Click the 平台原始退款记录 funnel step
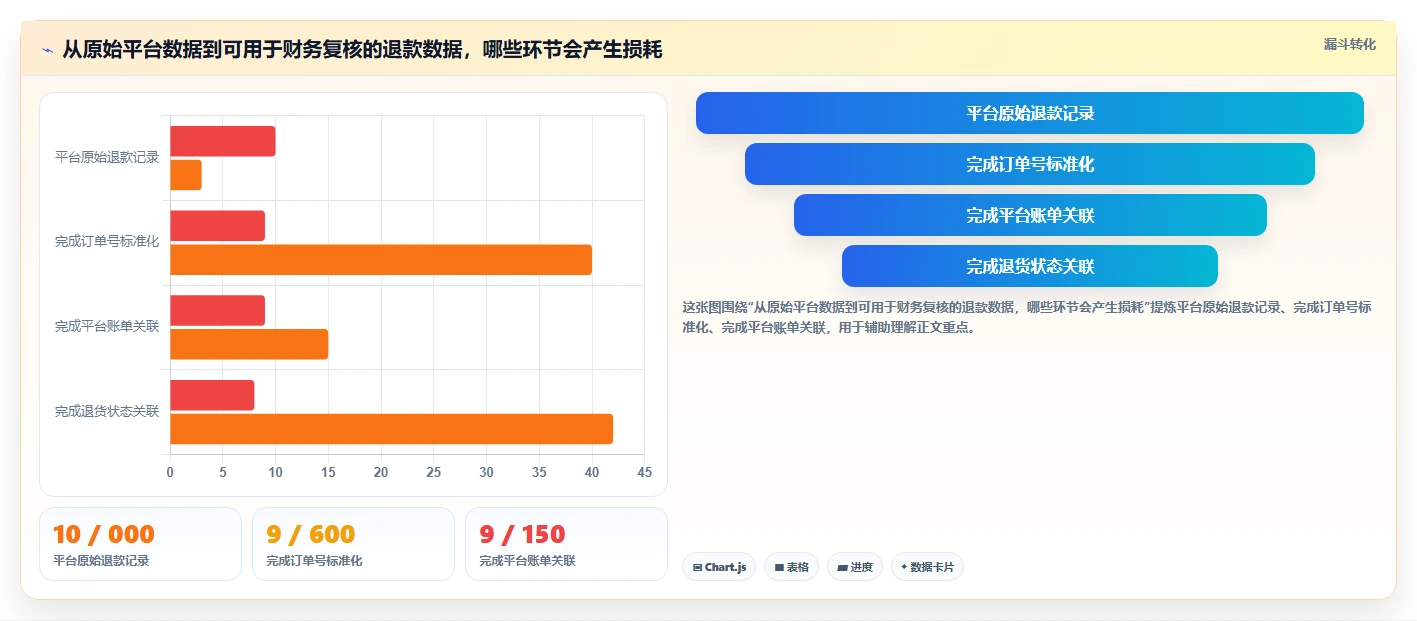Image resolution: width=1417 pixels, height=621 pixels. 1030,113
